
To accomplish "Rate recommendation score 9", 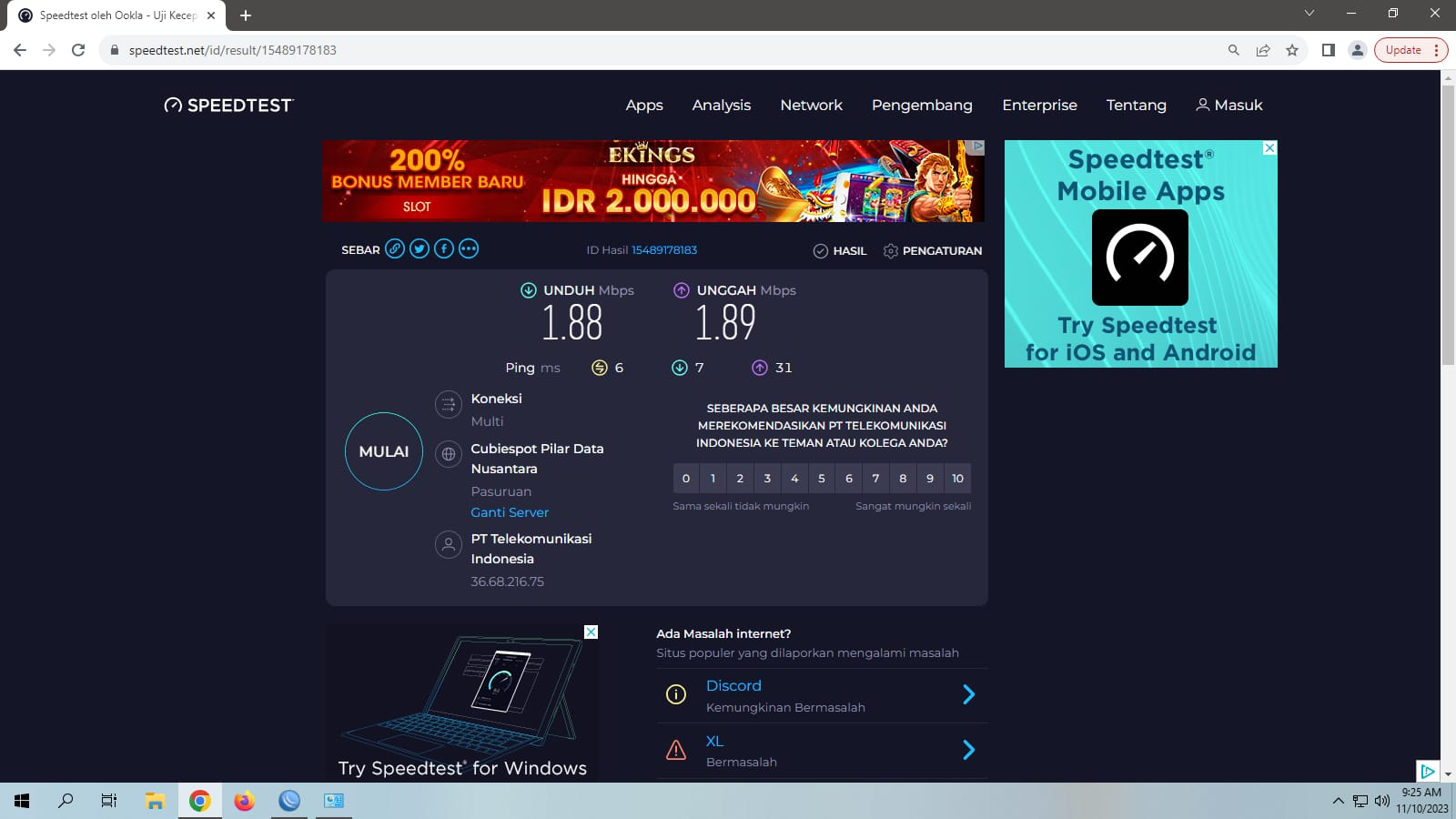I will (x=930, y=479).
